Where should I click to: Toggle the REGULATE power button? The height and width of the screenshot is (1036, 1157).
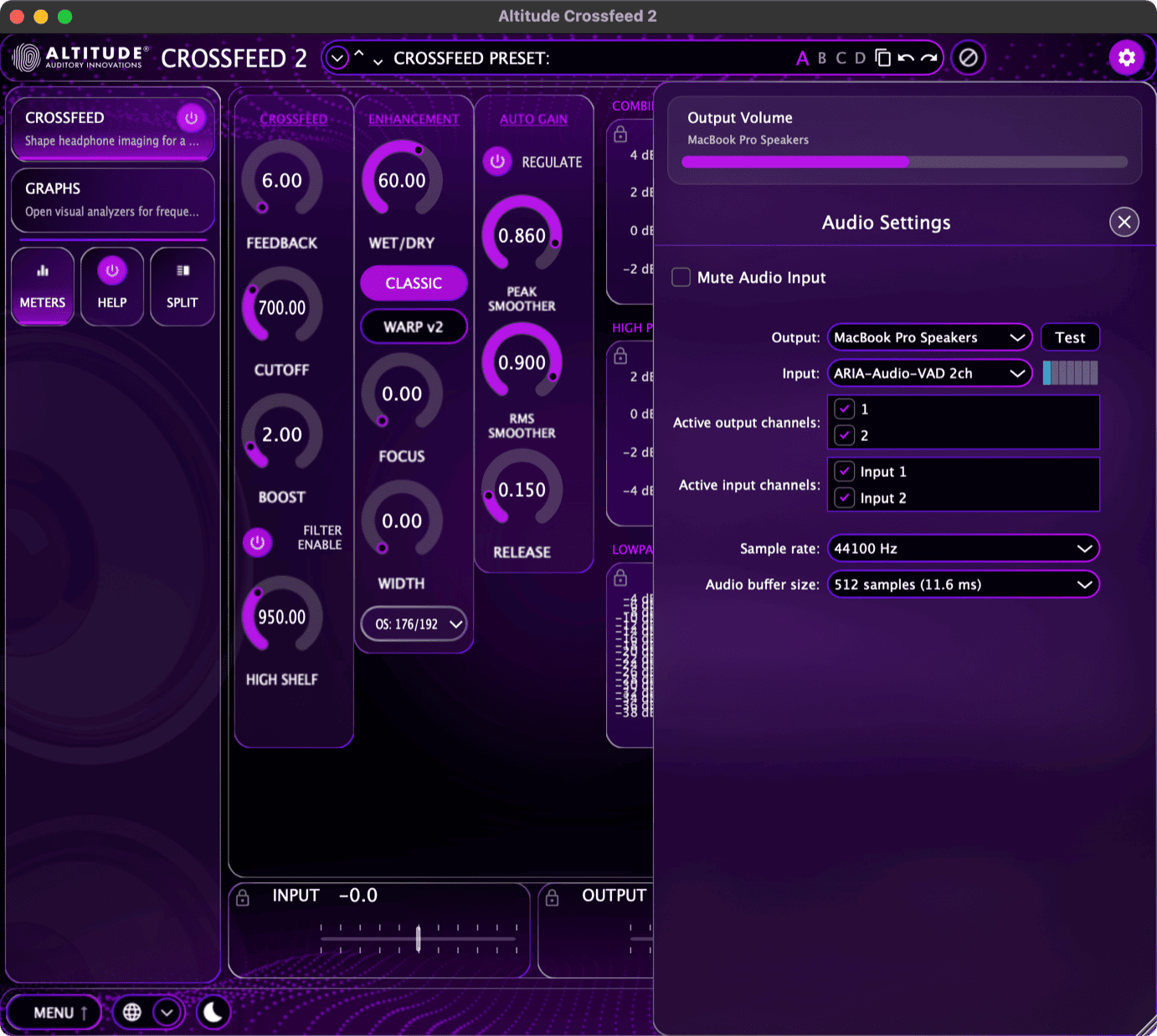(x=497, y=162)
